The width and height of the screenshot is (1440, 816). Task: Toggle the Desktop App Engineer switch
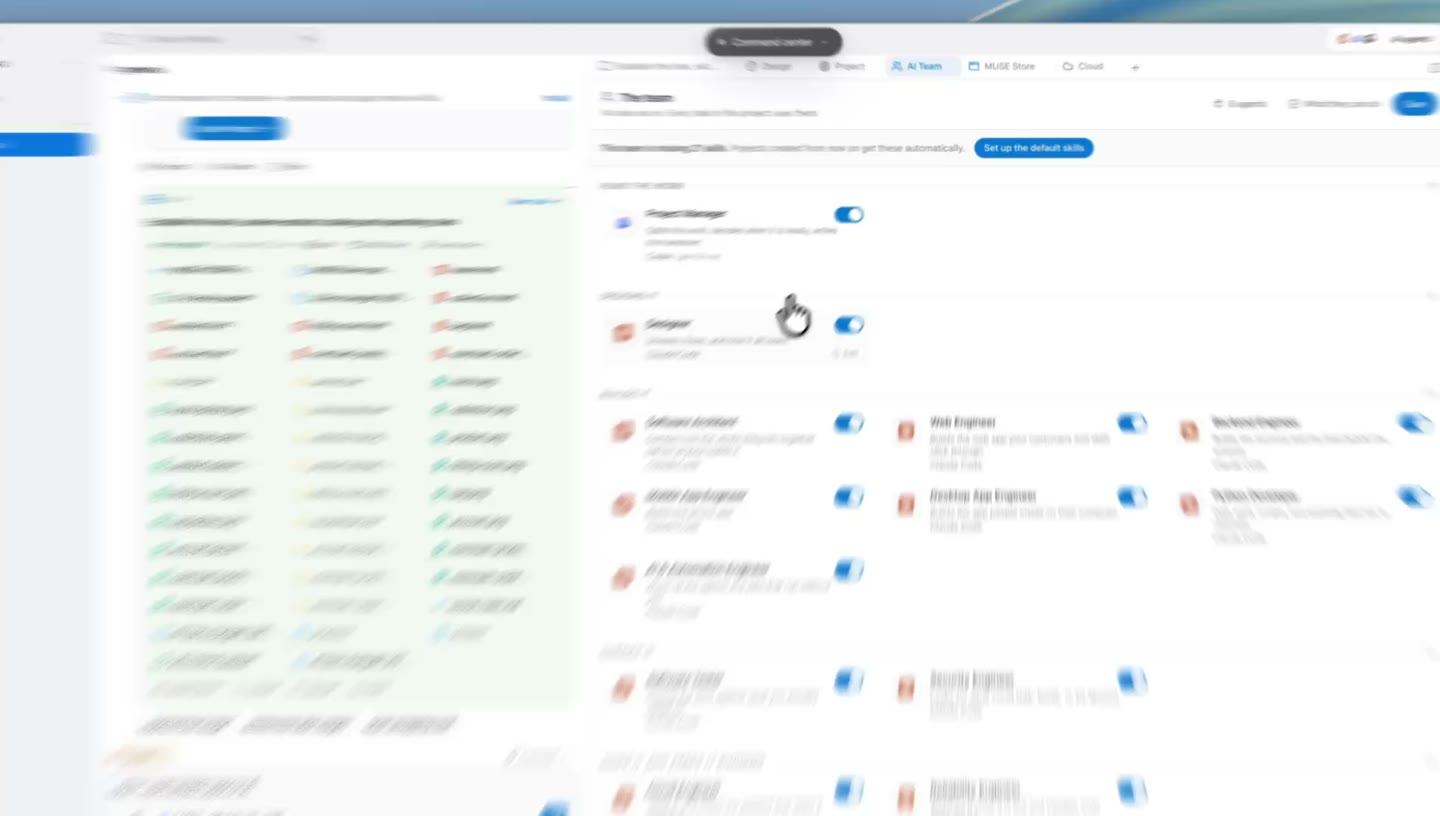tap(1132, 496)
